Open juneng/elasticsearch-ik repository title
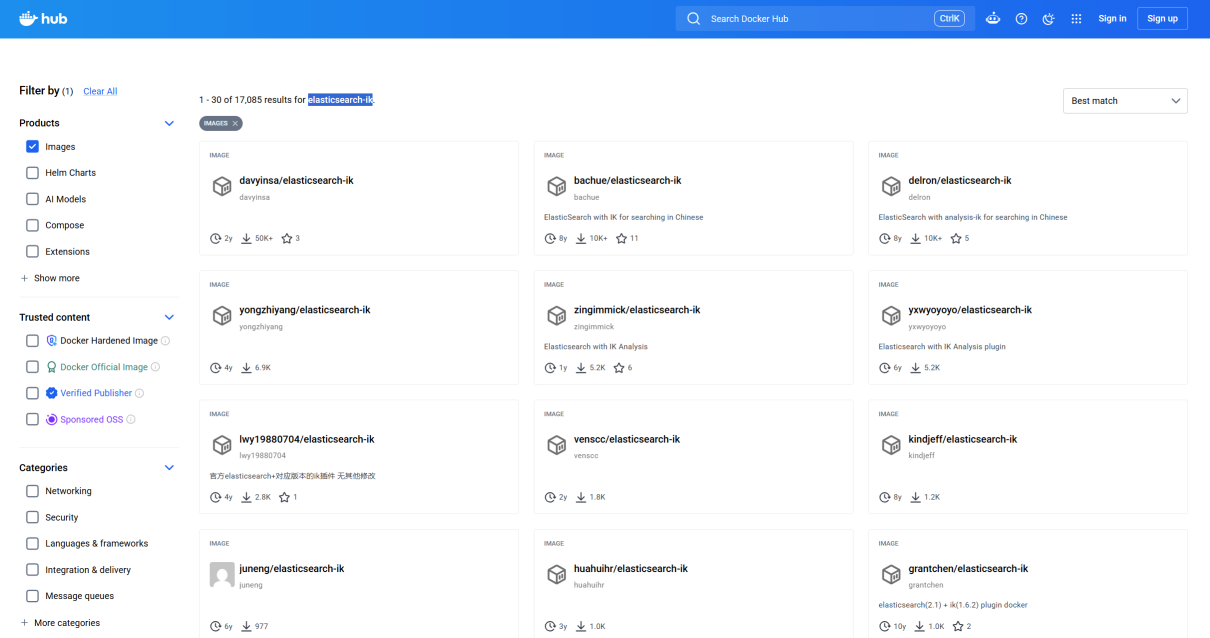Screen dimensions: 1210x638 pyautogui.click(x=292, y=569)
